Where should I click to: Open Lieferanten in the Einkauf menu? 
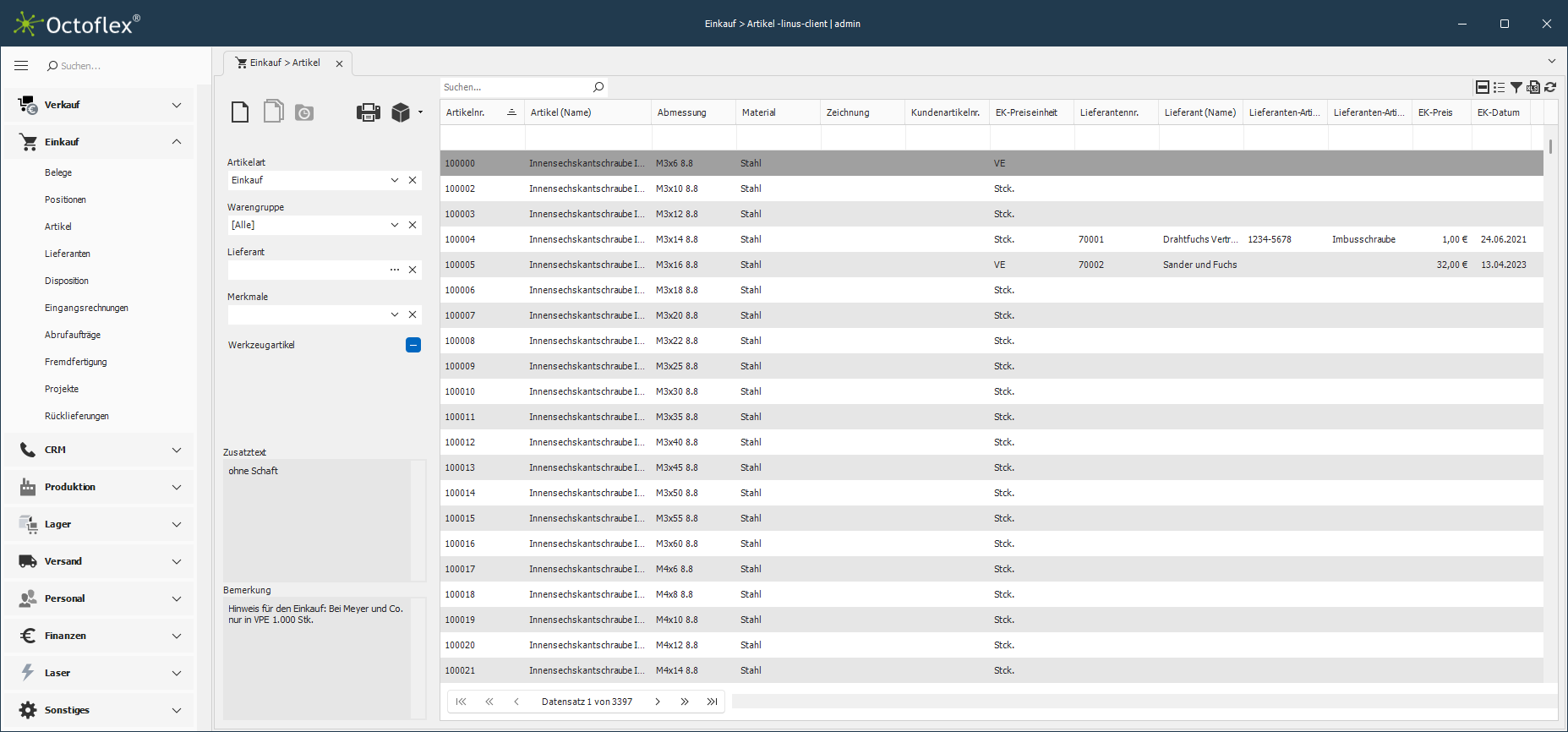(68, 254)
